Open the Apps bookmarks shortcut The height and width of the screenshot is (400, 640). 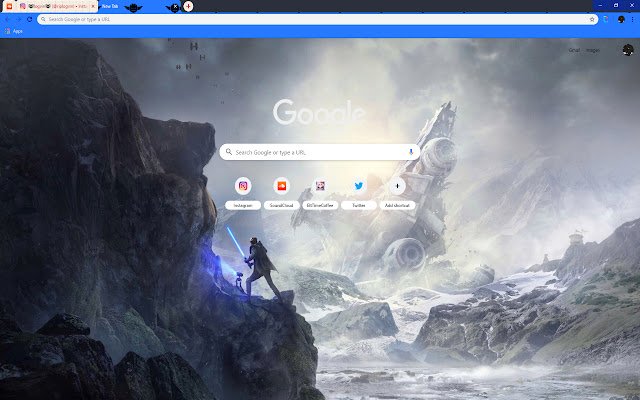[x=13, y=31]
